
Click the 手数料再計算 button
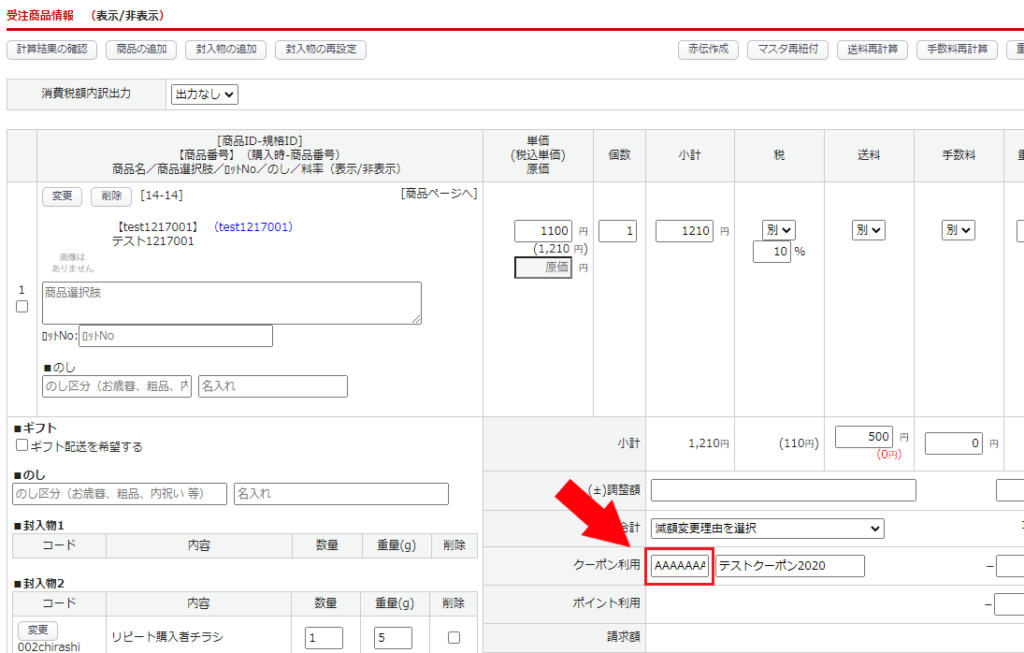click(956, 50)
